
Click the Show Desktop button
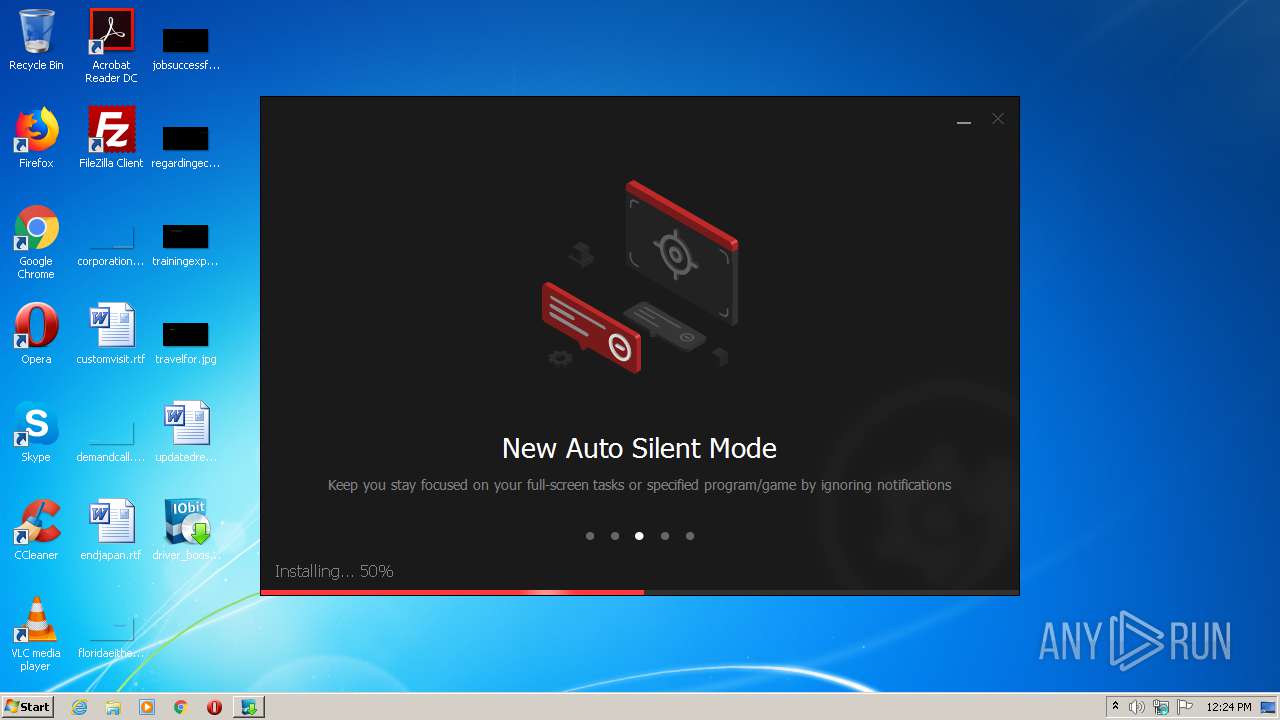(1270, 707)
